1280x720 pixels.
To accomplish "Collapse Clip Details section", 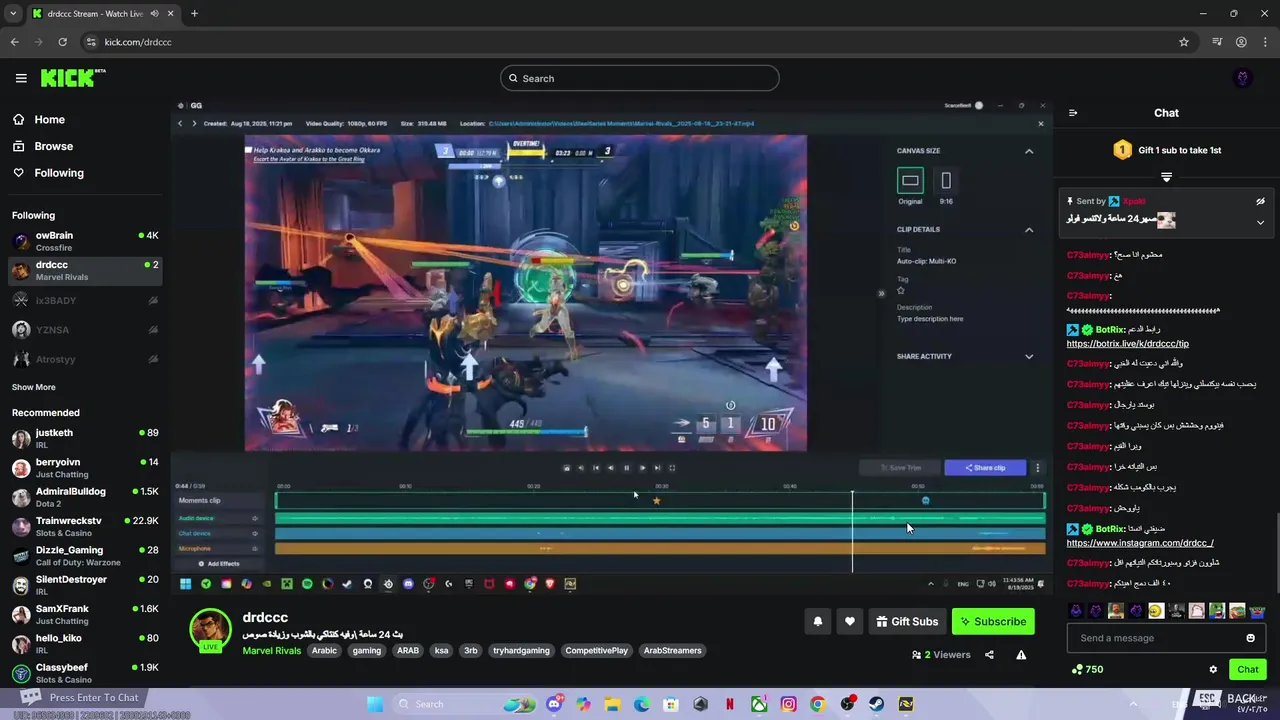I will (1029, 230).
